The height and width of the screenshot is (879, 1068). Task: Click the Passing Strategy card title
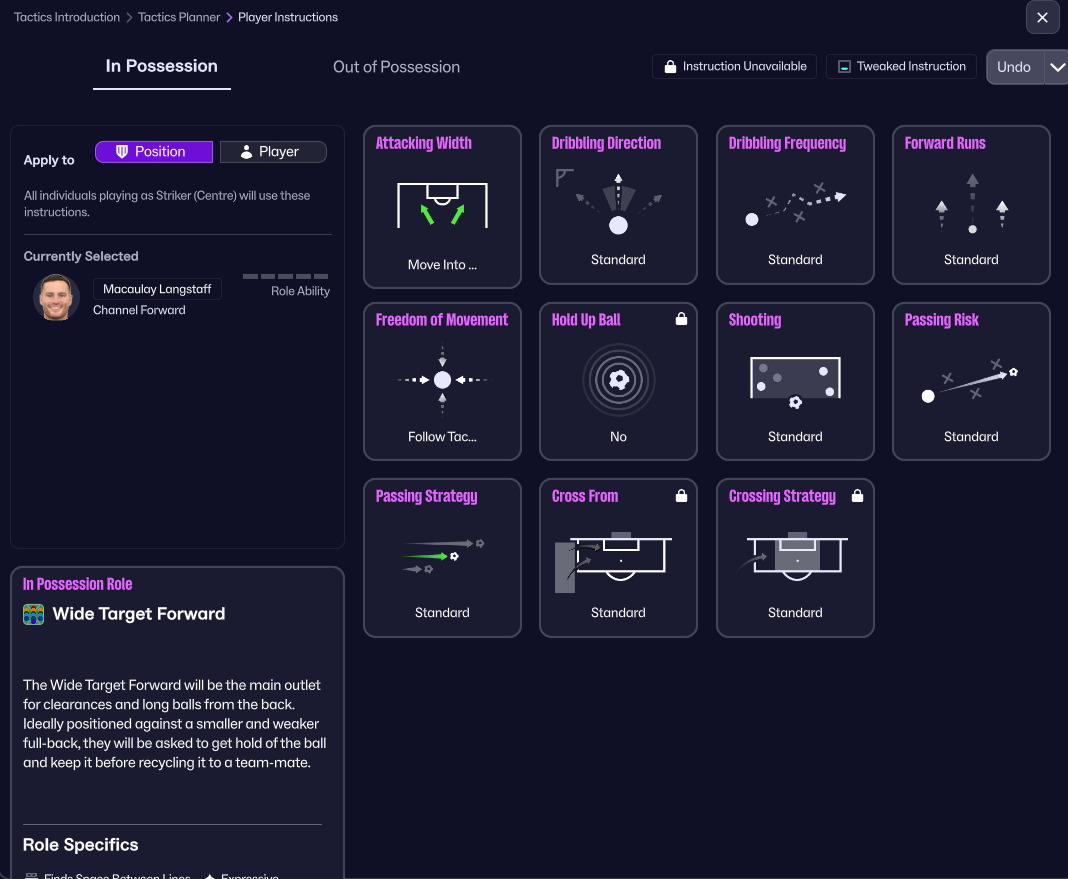426,496
